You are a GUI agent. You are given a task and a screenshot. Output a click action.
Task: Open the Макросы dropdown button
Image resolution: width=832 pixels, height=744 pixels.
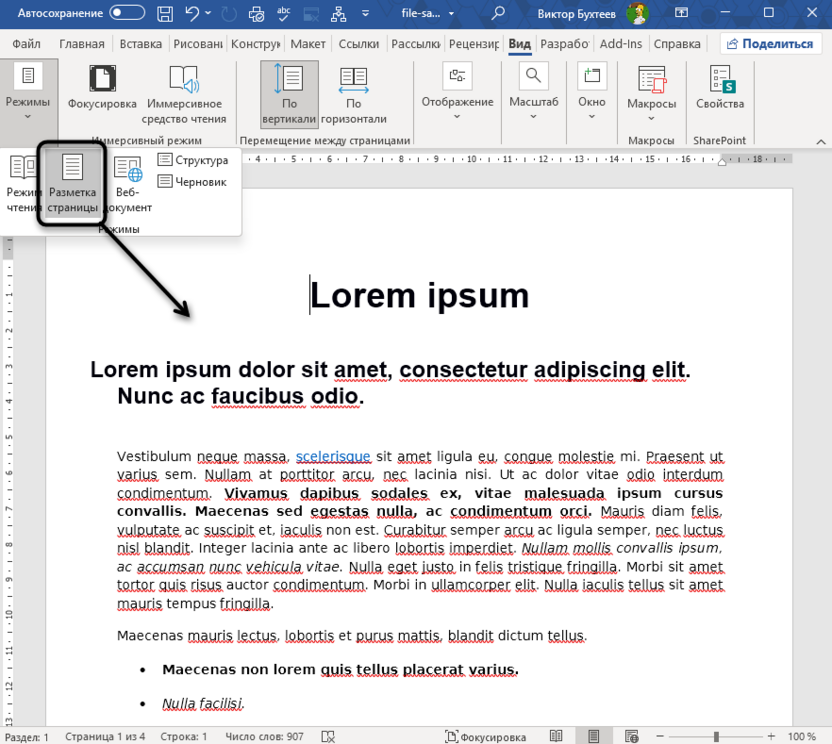652,93
